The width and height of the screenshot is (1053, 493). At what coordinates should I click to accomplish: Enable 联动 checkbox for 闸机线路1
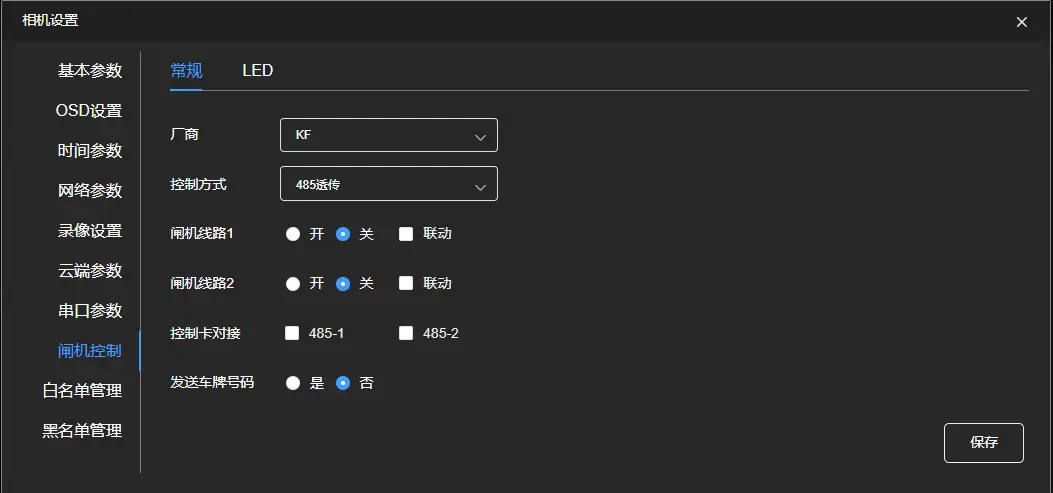pyautogui.click(x=406, y=234)
